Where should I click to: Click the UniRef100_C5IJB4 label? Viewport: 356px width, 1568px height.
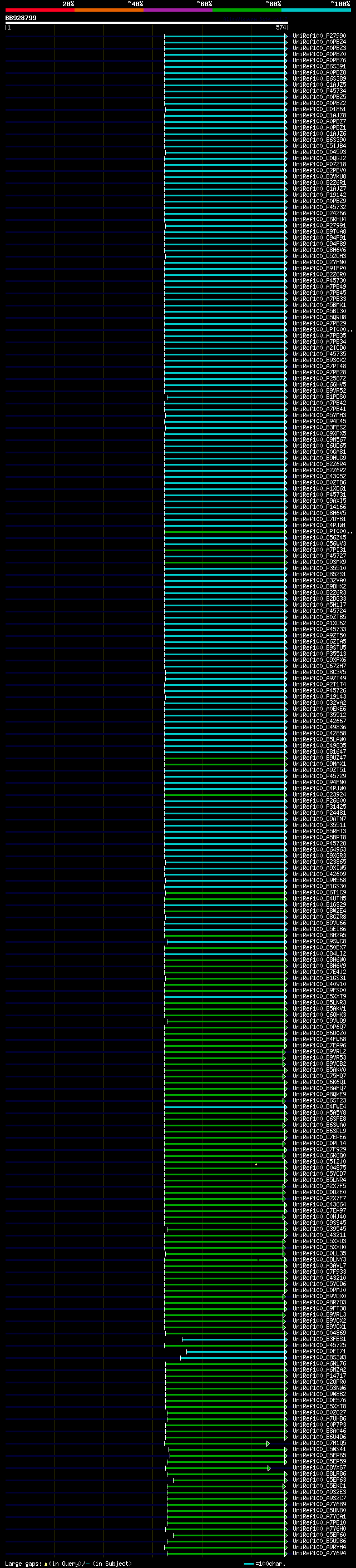pyautogui.click(x=319, y=146)
